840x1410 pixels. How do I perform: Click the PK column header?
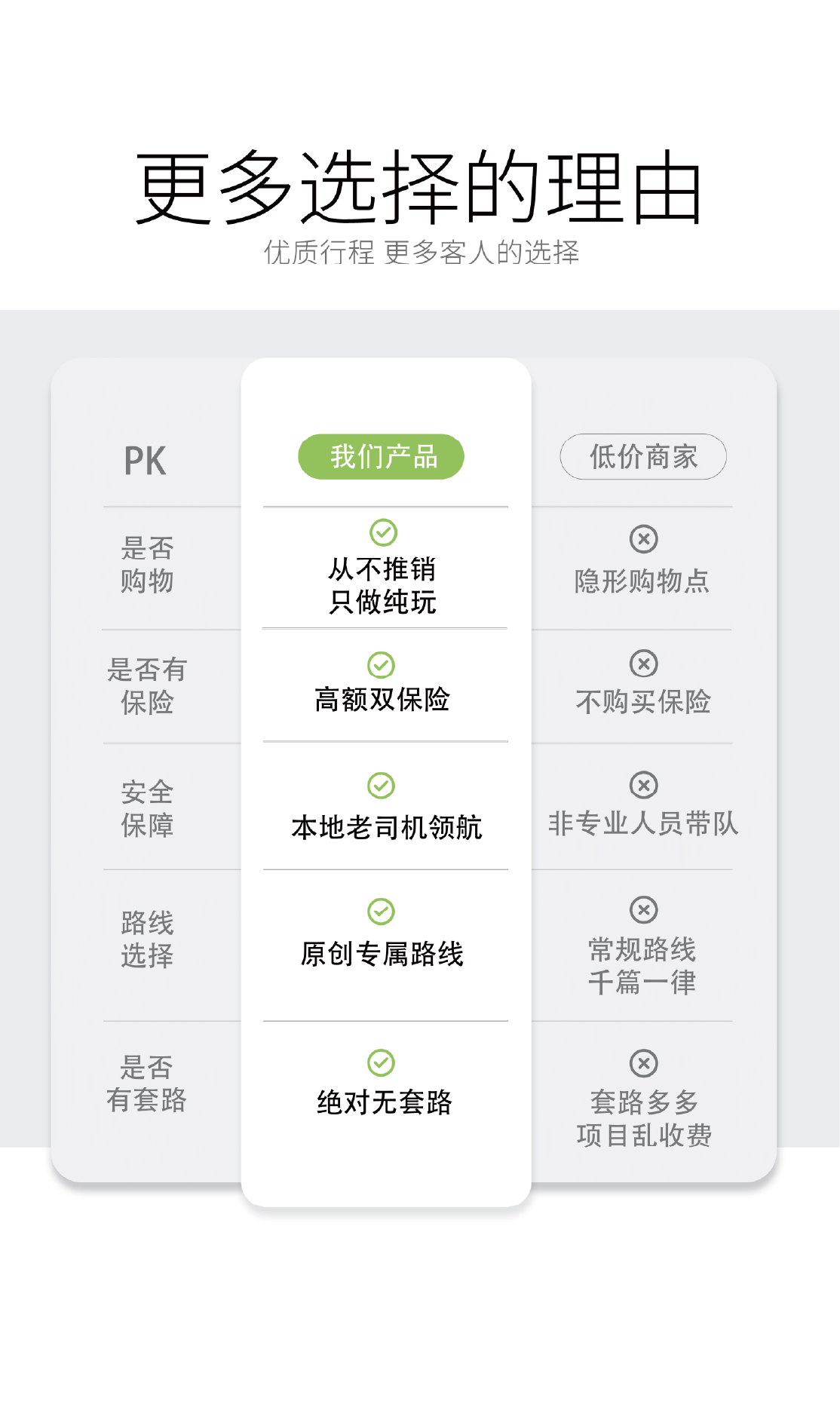pos(145,461)
